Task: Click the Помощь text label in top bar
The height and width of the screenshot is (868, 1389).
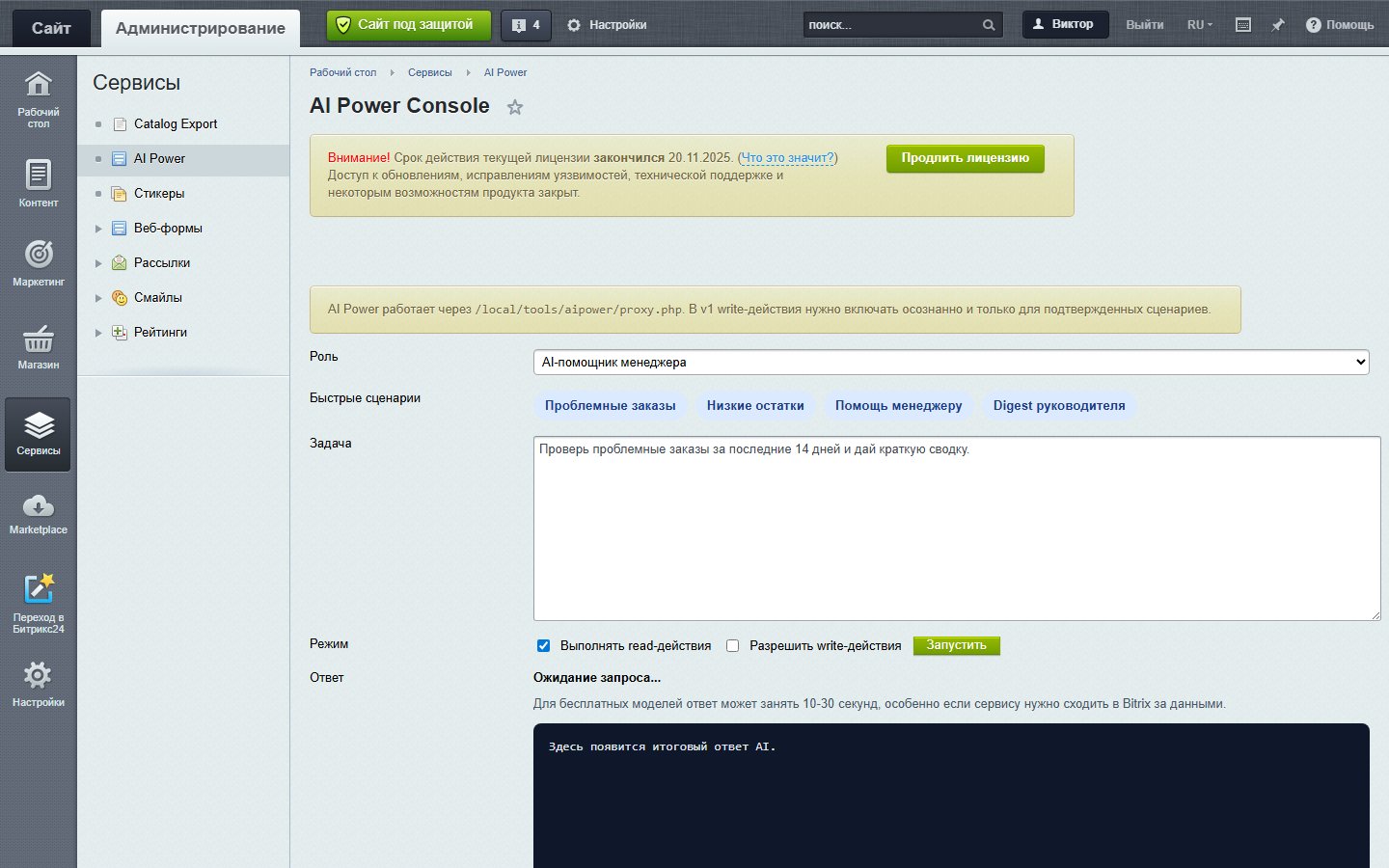Action: point(1349,25)
